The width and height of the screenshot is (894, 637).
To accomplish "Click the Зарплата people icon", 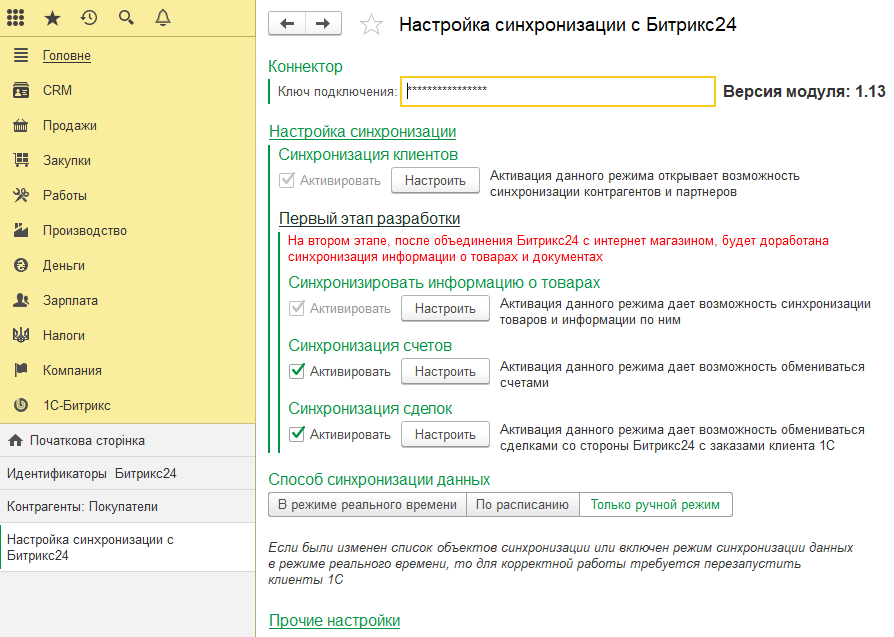I will [21, 301].
